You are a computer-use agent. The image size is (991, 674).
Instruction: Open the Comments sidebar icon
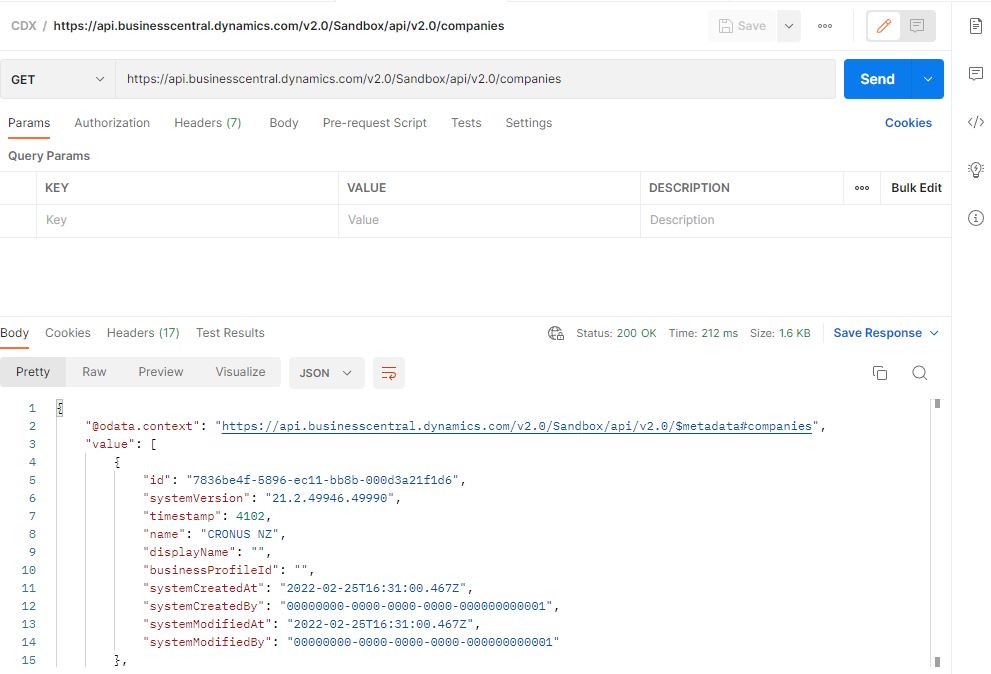pyautogui.click(x=976, y=73)
